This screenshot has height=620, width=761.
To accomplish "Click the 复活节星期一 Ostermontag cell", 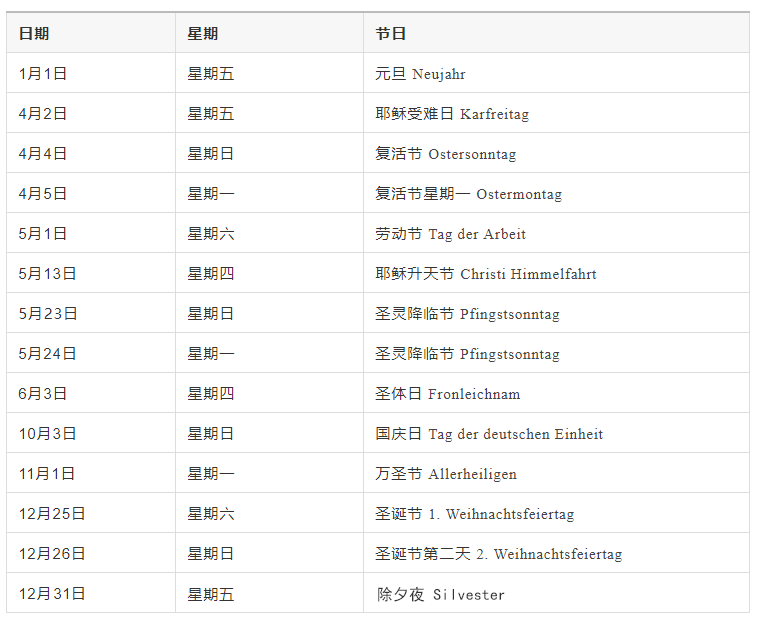I will click(x=469, y=194).
